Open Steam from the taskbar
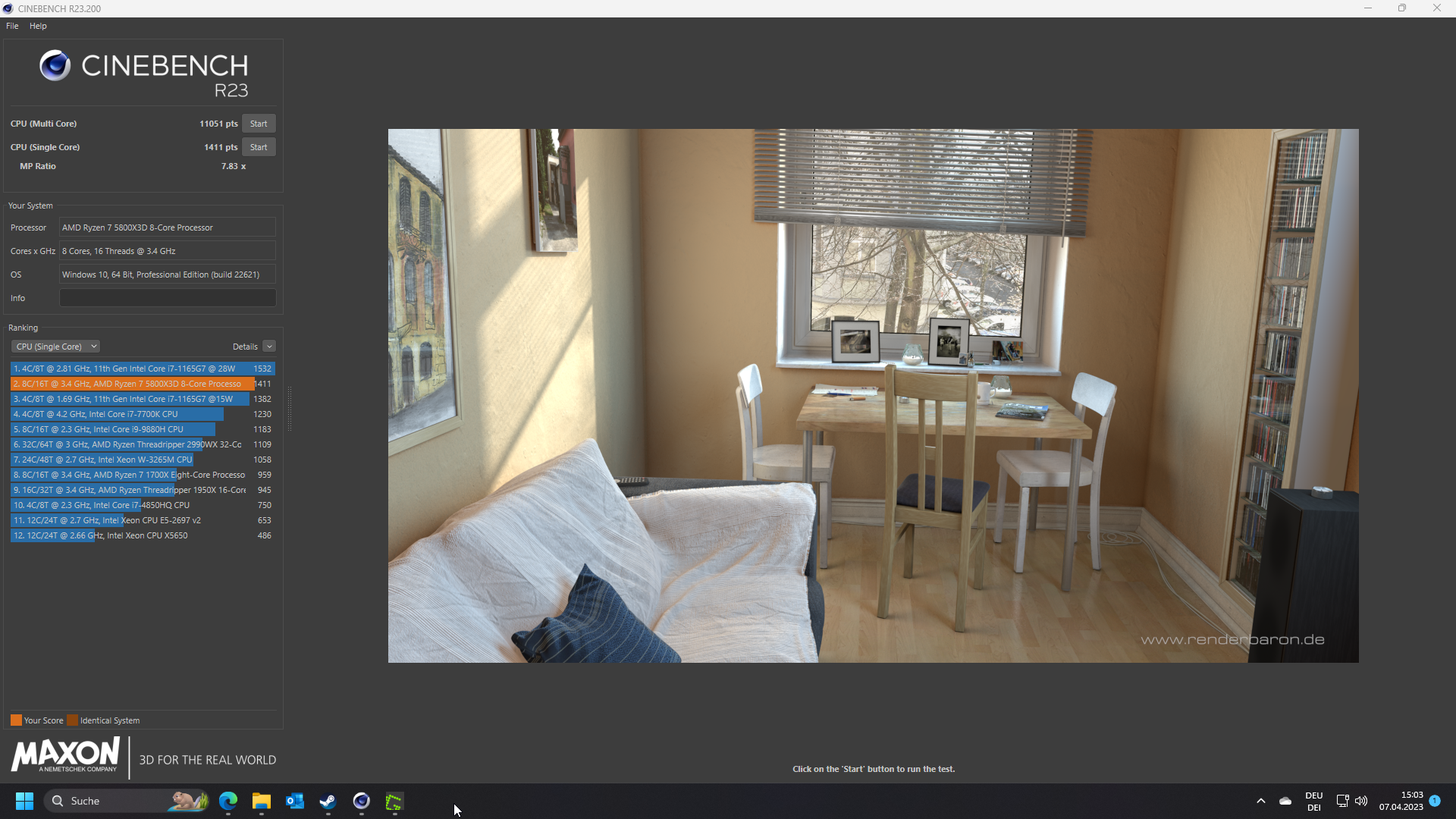 [x=328, y=801]
